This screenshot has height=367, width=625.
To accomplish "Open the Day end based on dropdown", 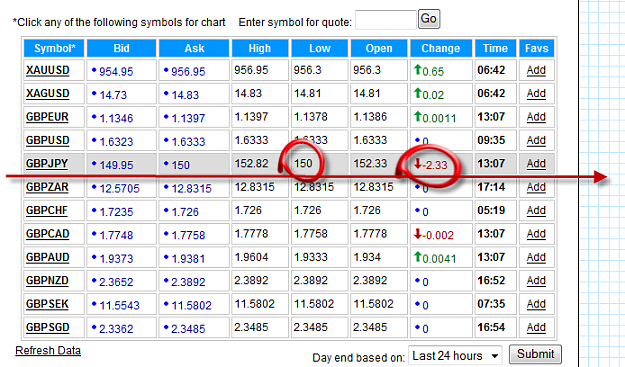I will click(x=455, y=355).
